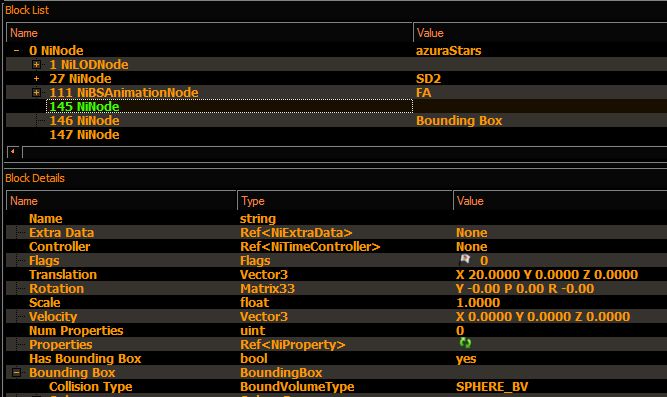667x397 pixels.
Task: Click the Translation value X 20.0000
Action: click(547, 274)
